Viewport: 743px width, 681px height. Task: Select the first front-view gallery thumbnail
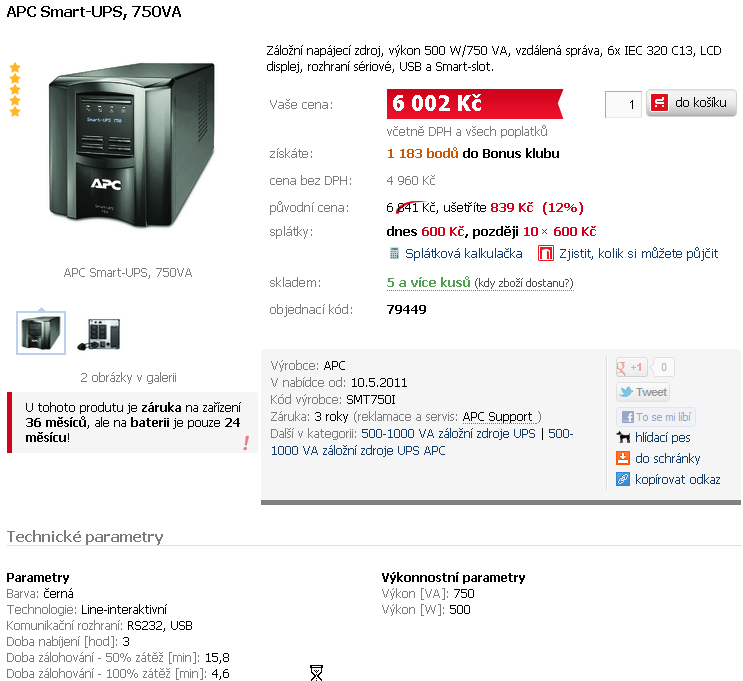(41, 333)
